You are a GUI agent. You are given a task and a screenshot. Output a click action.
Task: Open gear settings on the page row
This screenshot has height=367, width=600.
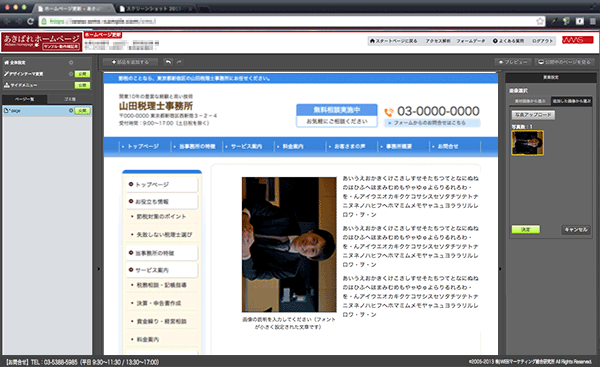click(71, 111)
